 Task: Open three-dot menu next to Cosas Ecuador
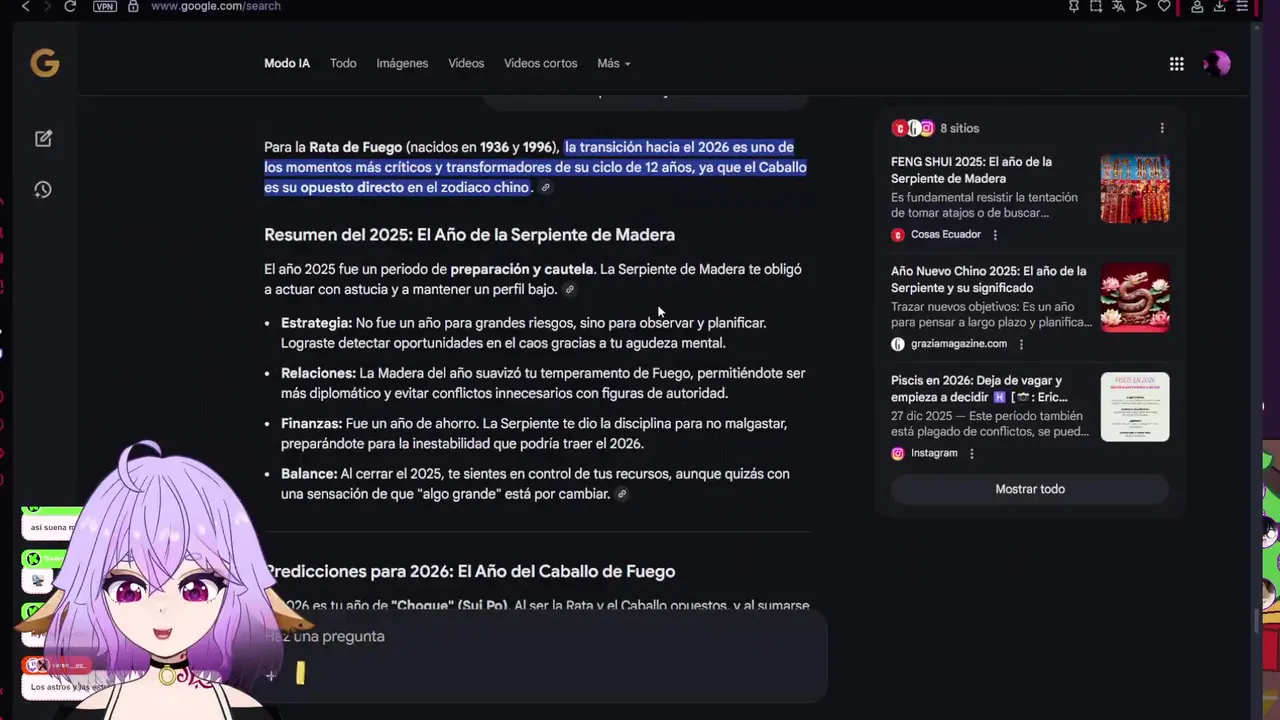[995, 235]
